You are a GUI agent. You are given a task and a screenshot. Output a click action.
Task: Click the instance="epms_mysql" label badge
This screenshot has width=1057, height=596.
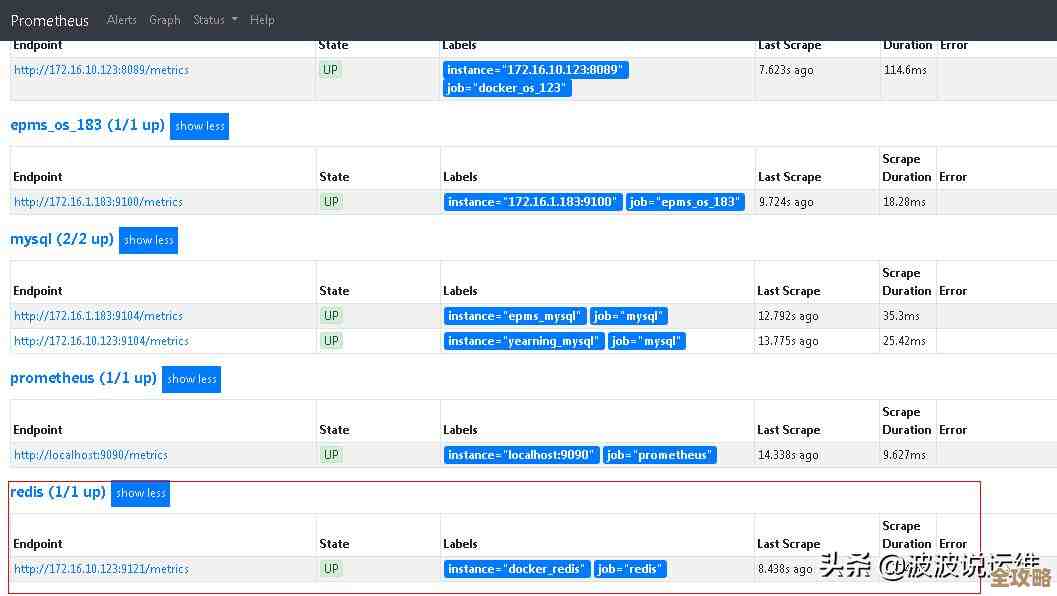[514, 316]
